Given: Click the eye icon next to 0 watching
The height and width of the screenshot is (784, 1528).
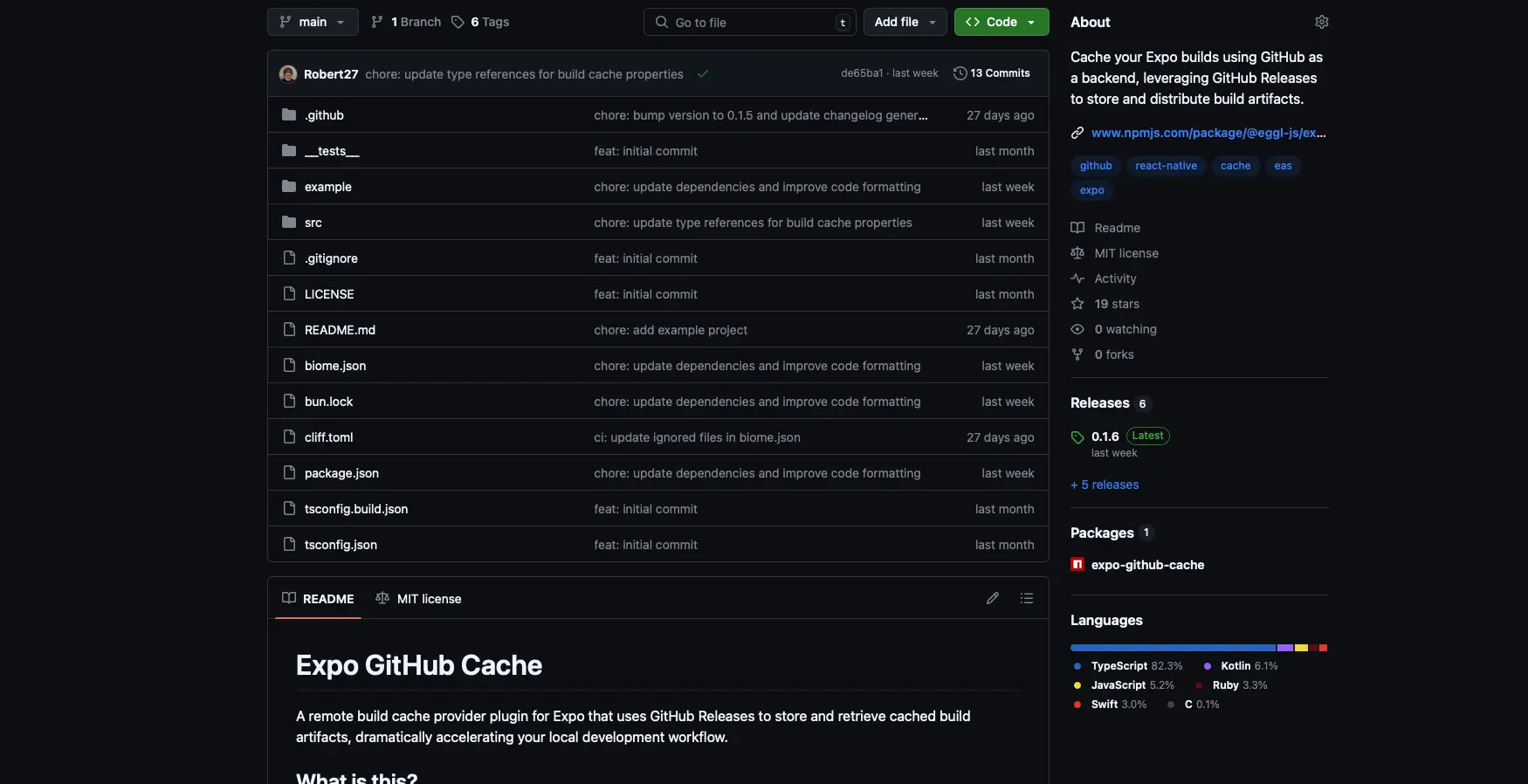Looking at the screenshot, I should (1077, 329).
